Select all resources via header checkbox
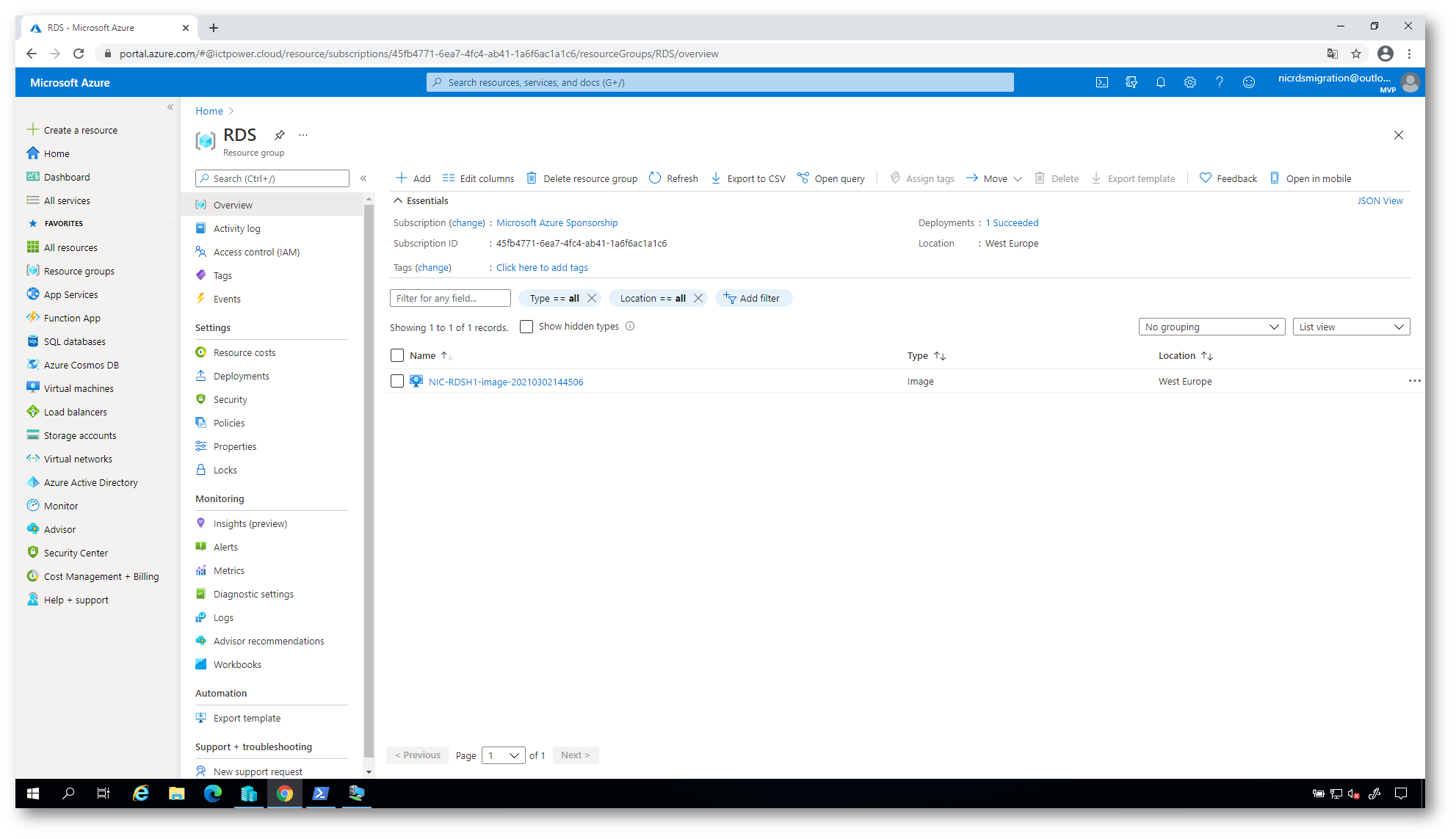Screen dimensions: 1456x839 pos(397,355)
